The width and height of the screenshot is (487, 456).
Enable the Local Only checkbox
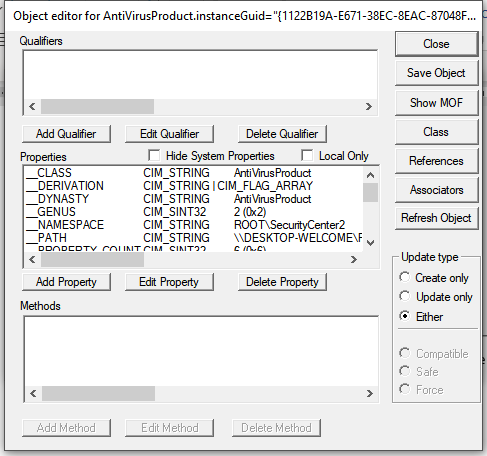pos(307,155)
